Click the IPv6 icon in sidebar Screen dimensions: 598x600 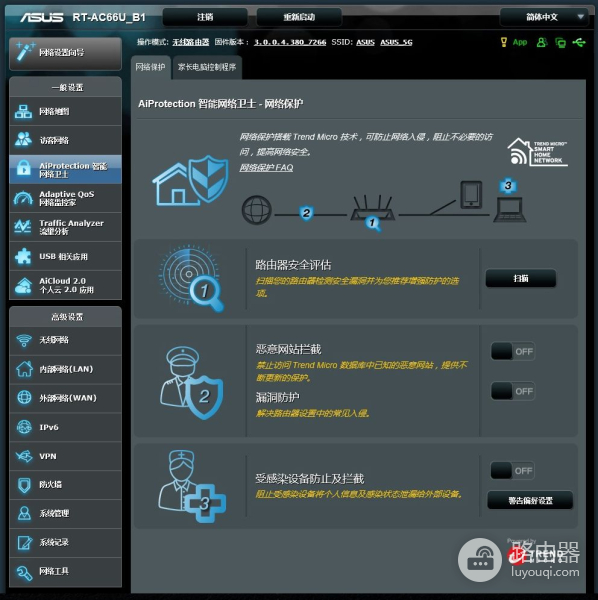(24, 427)
